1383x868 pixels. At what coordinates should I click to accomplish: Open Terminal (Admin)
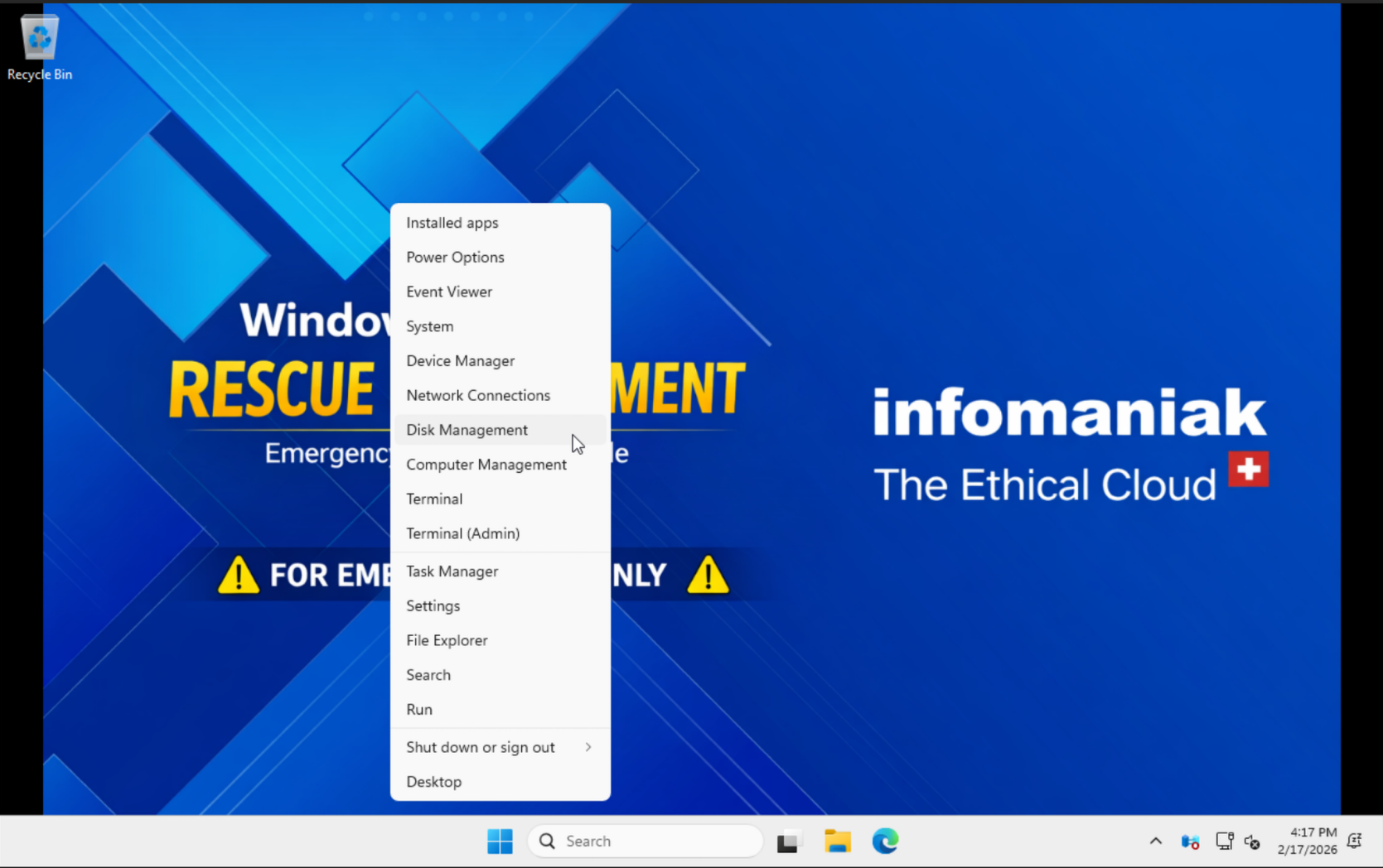pyautogui.click(x=462, y=533)
